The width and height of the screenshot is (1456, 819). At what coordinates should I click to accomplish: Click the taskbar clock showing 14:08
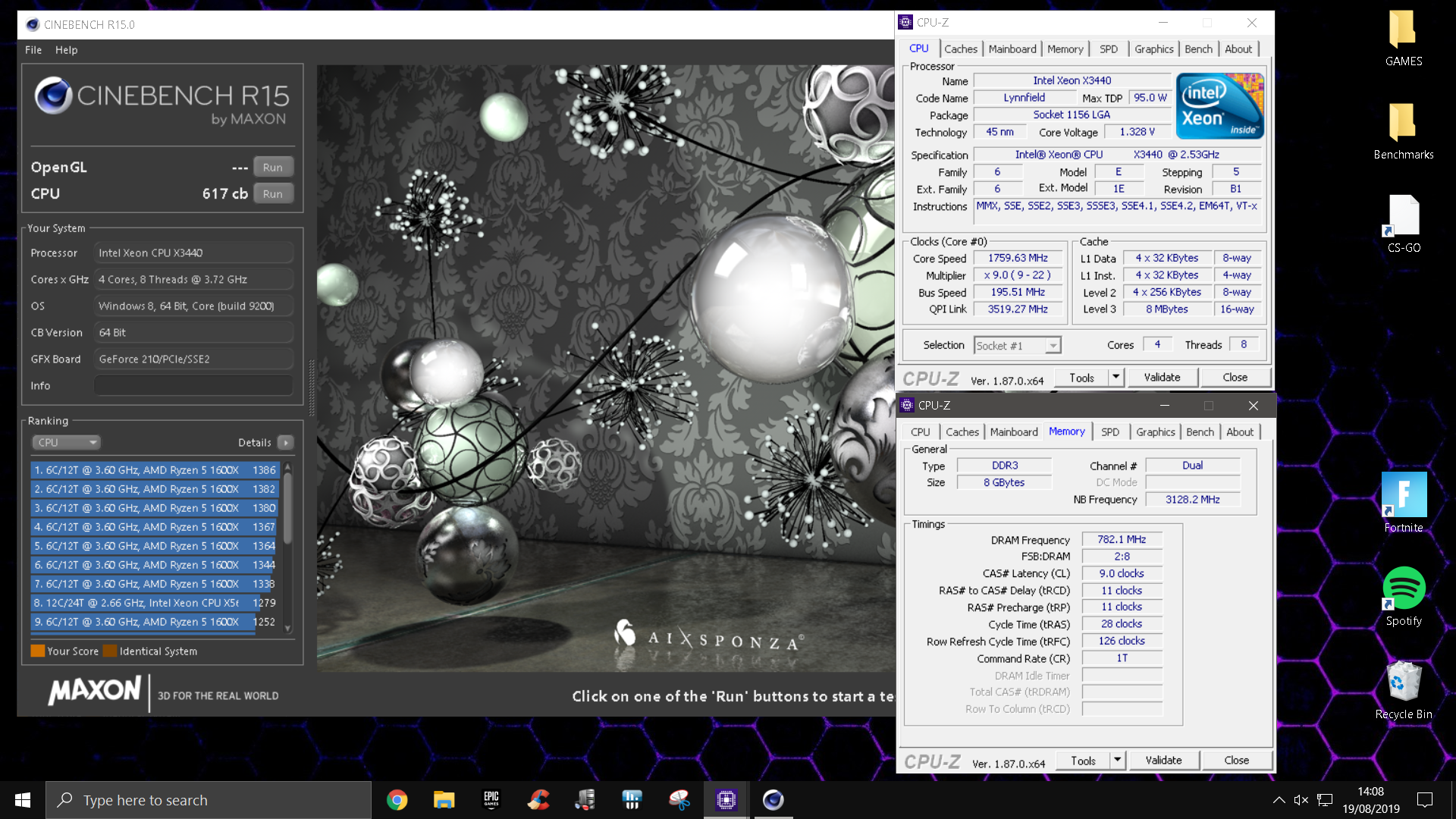[1370, 800]
